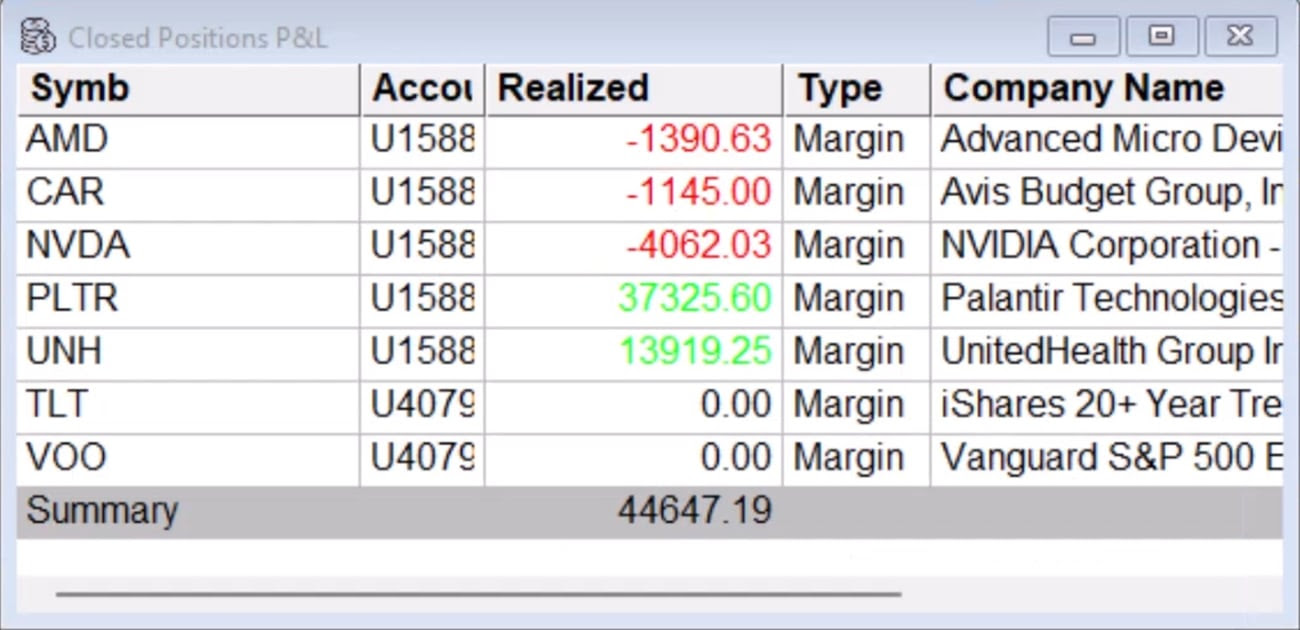The image size is (1300, 630).
Task: Click the horizontal scrollbar thumb
Action: pyautogui.click(x=478, y=594)
